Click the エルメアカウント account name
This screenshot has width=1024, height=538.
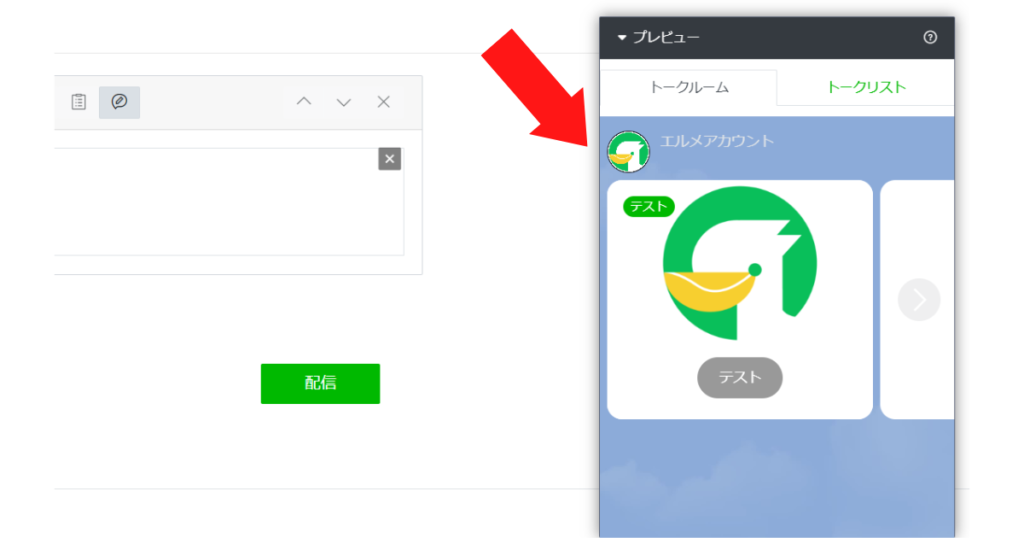pyautogui.click(x=716, y=141)
